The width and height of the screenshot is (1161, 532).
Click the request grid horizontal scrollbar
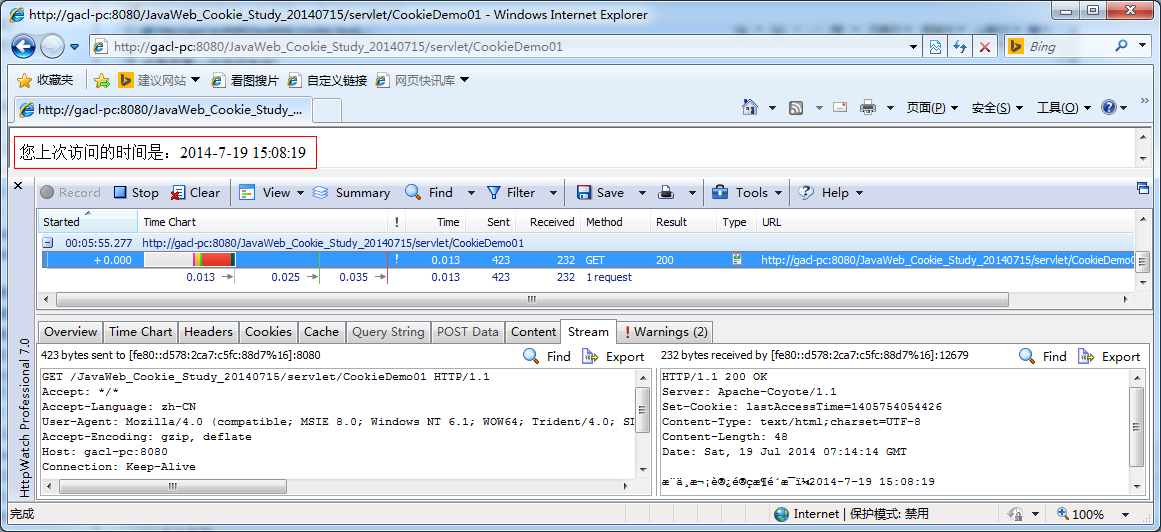point(532,299)
